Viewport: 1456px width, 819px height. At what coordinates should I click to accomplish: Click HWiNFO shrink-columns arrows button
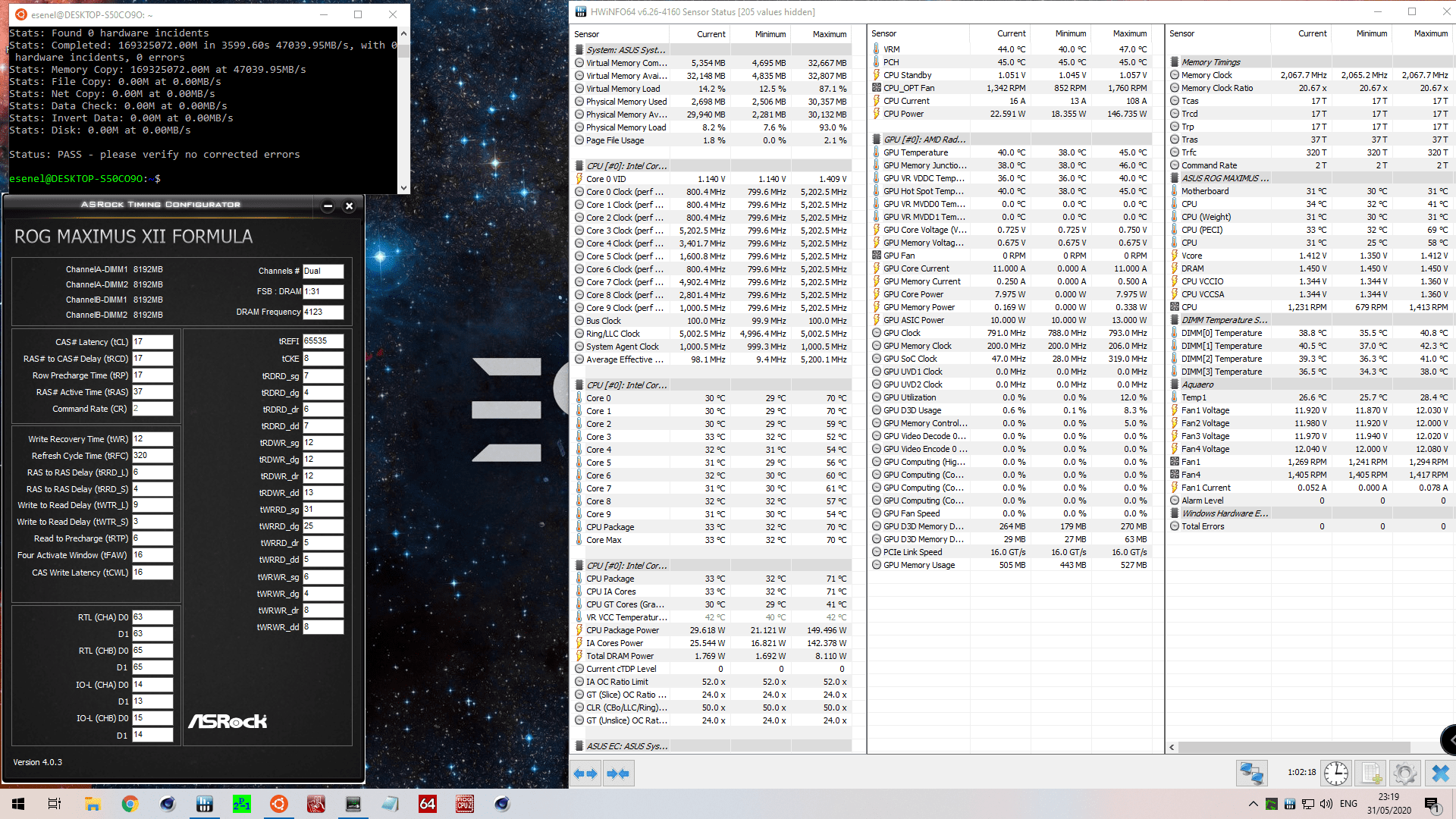[617, 773]
